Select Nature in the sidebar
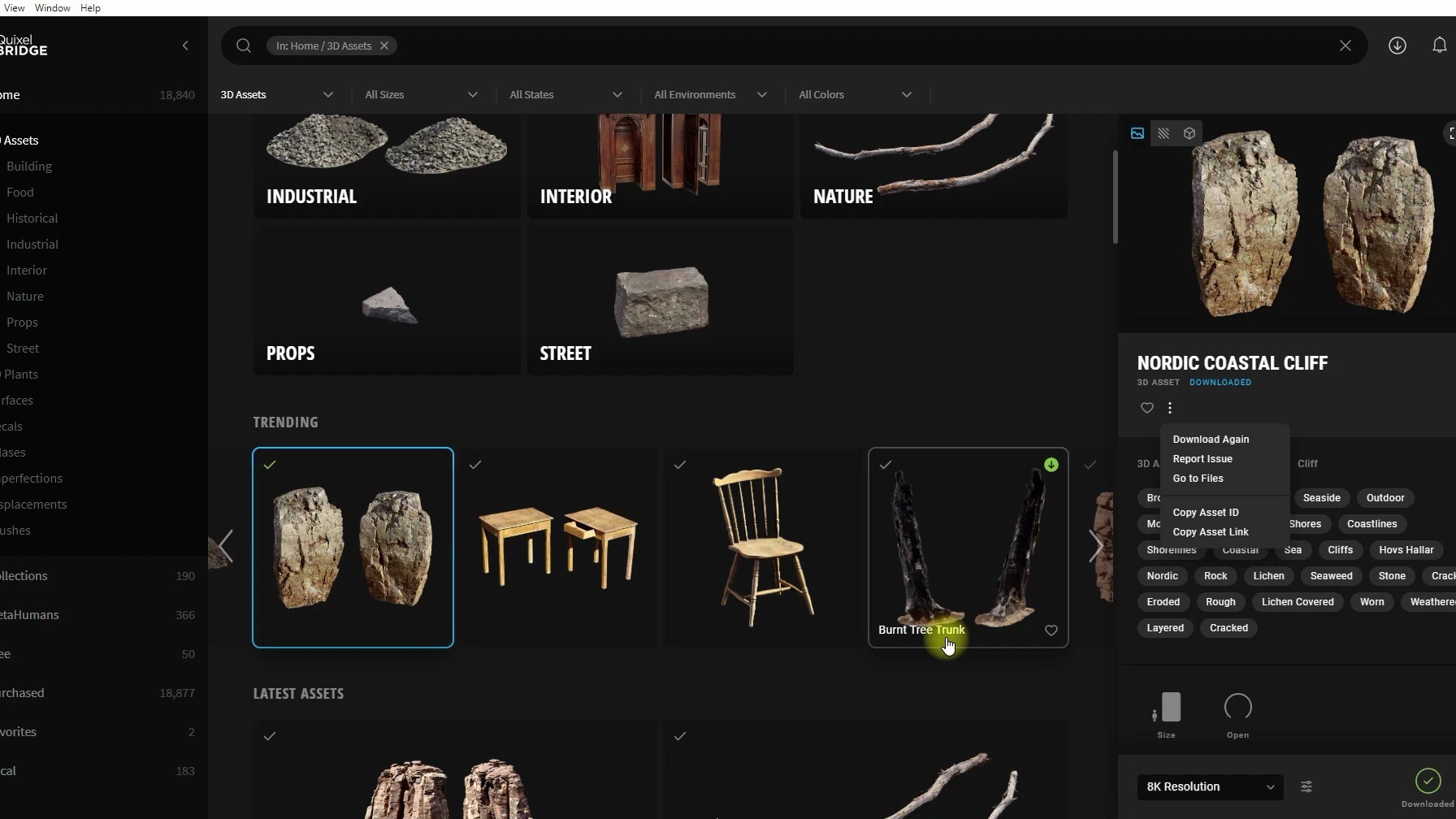This screenshot has height=819, width=1456. click(25, 297)
